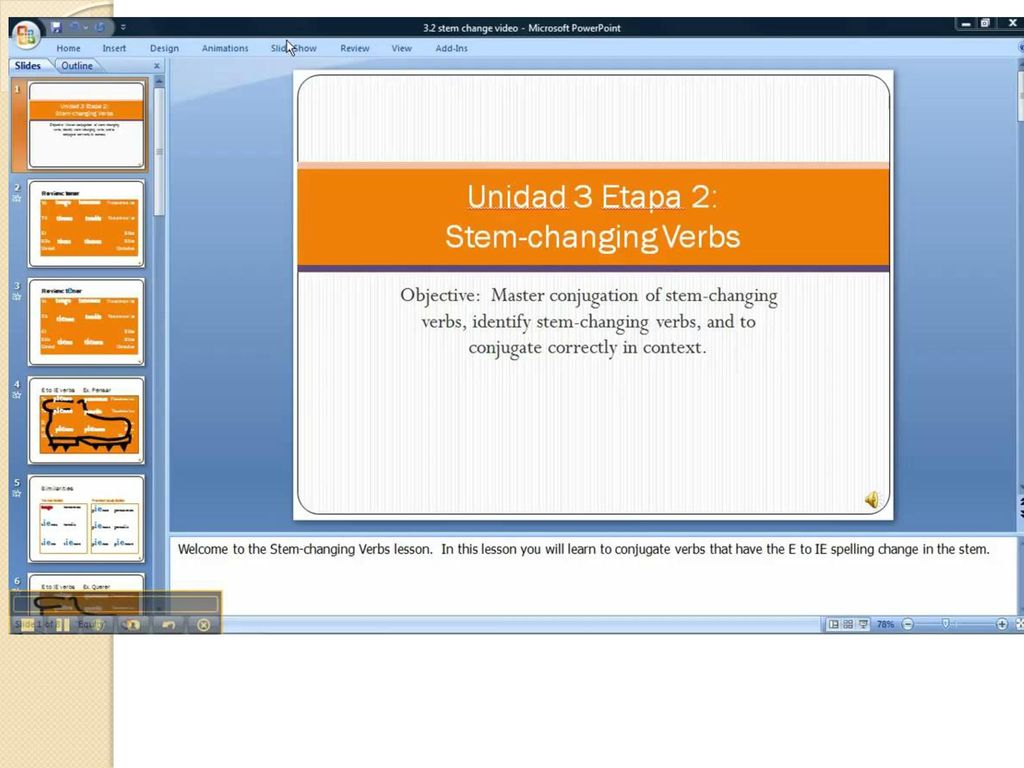Image resolution: width=1024 pixels, height=768 pixels.
Task: Click the Objective subtitle text on the slide
Action: tap(588, 321)
